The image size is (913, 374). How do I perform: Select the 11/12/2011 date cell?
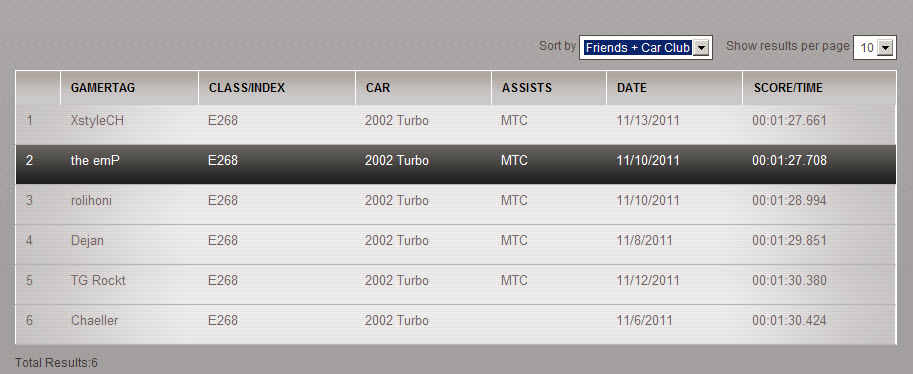pos(648,280)
